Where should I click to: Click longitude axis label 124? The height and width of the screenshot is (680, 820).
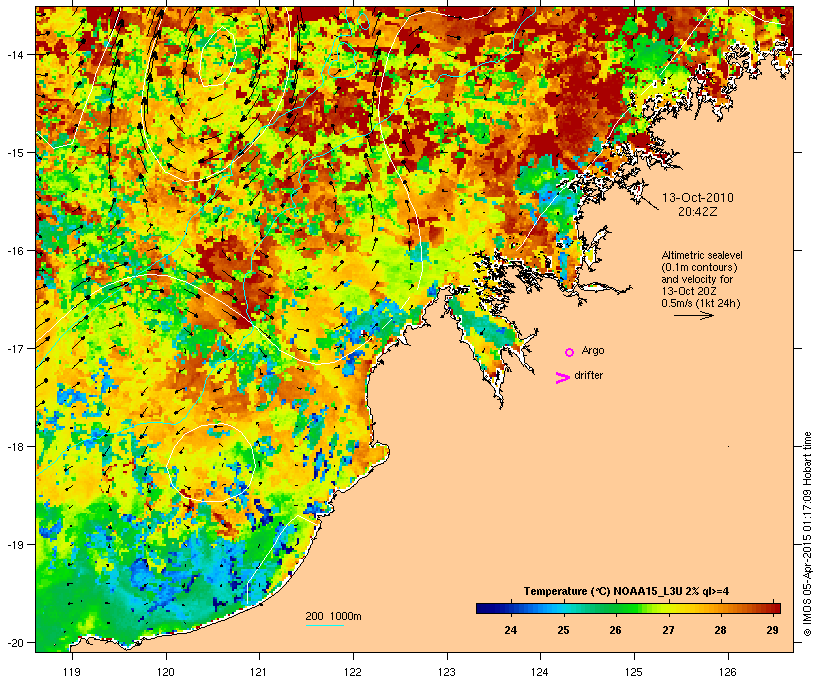point(540,672)
